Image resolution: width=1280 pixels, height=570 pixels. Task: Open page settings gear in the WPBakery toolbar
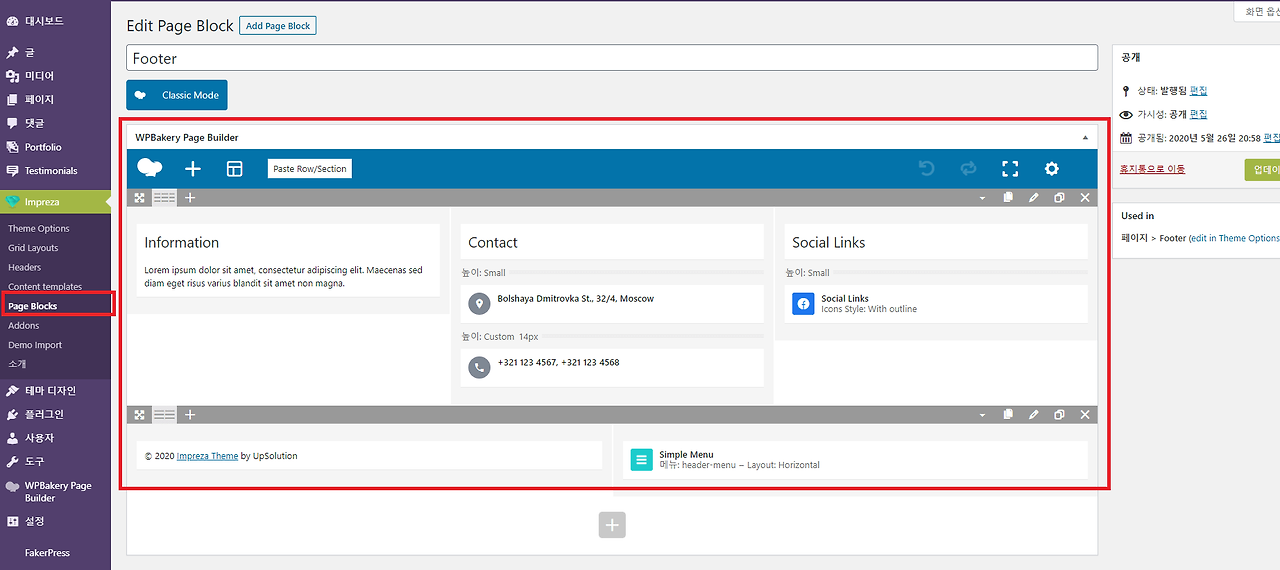tap(1051, 169)
